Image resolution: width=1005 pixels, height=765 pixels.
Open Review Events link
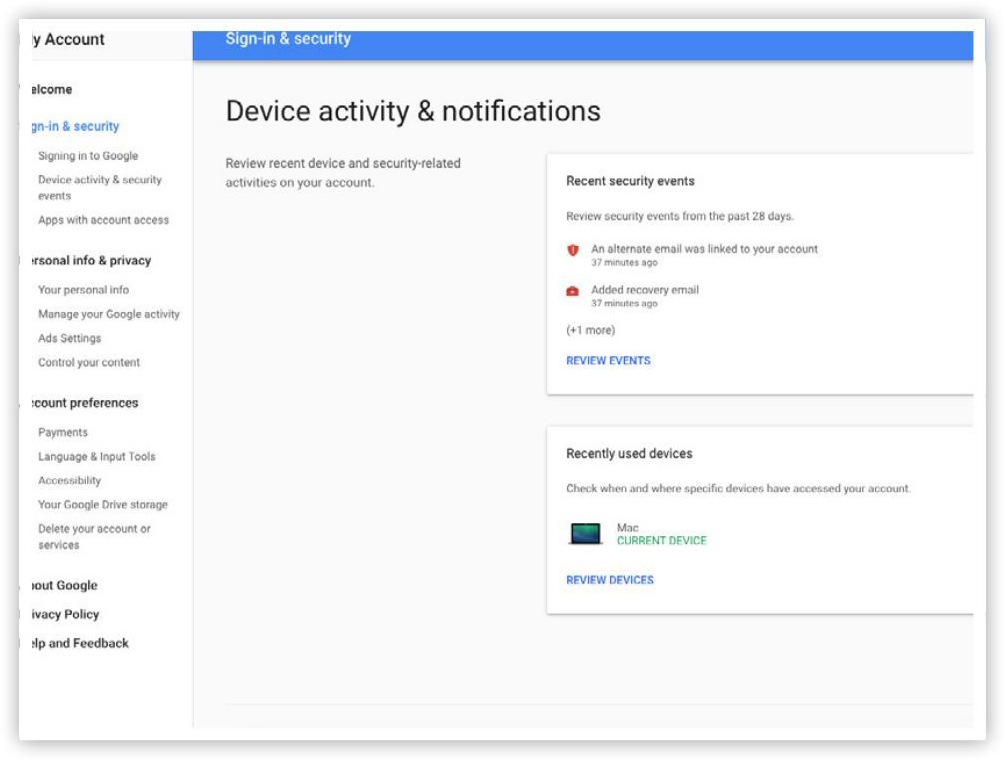pos(608,361)
